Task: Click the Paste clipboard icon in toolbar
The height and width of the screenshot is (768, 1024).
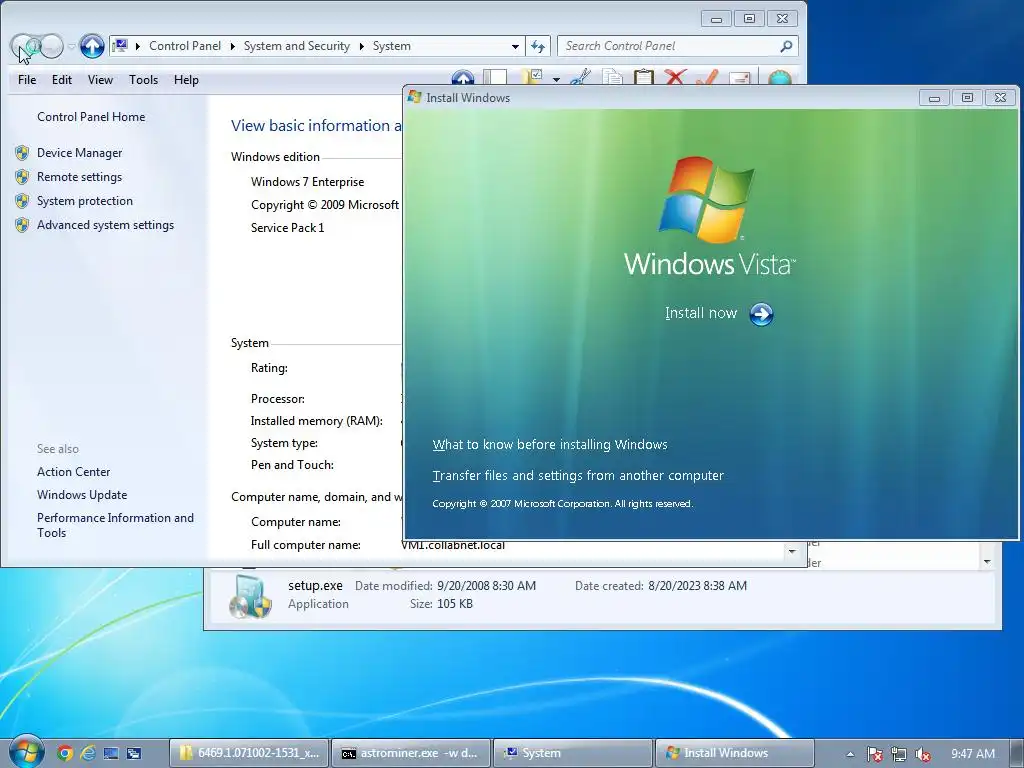Action: (644, 78)
